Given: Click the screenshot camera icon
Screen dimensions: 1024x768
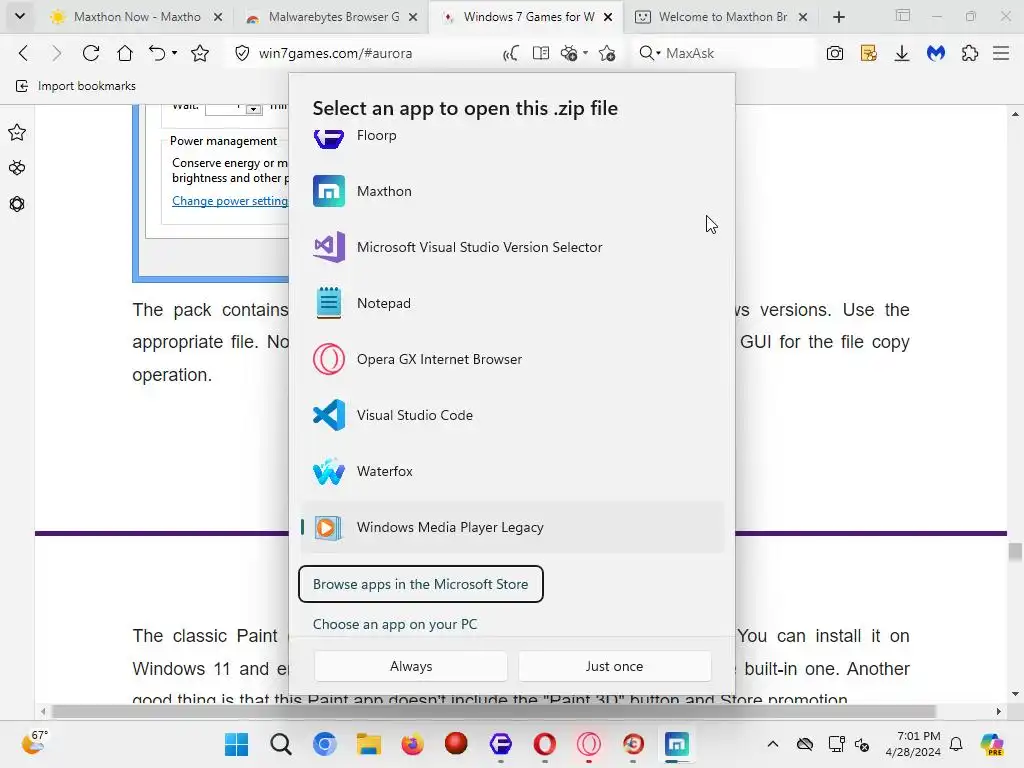Looking at the screenshot, I should 835,54.
